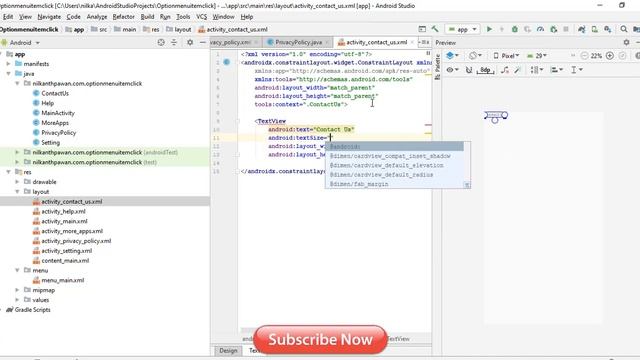The width and height of the screenshot is (640, 360).
Task: Open the view options eye dropdown
Action: tap(451, 70)
